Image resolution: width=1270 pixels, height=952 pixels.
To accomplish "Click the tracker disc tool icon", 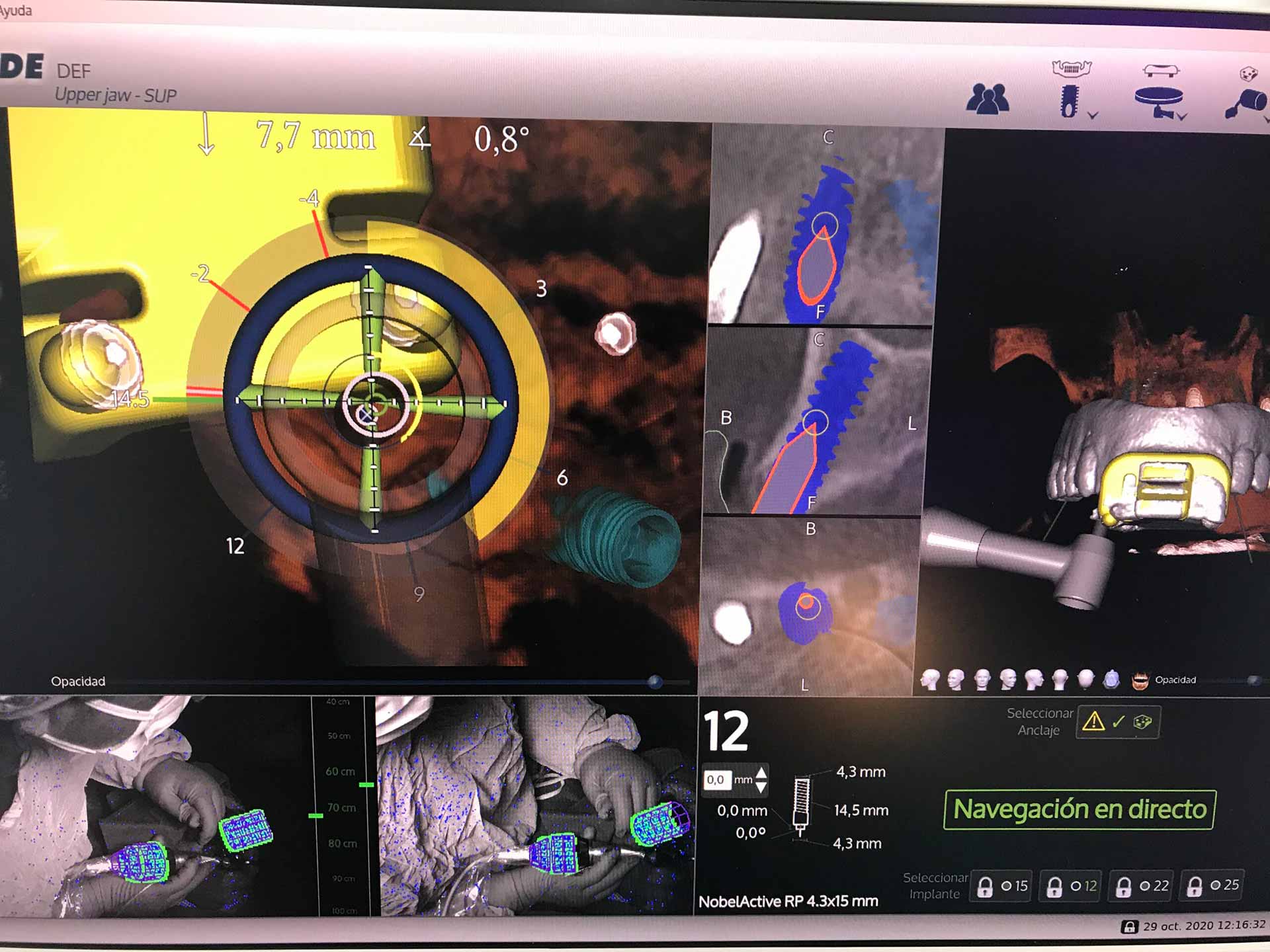I will coord(1158,99).
